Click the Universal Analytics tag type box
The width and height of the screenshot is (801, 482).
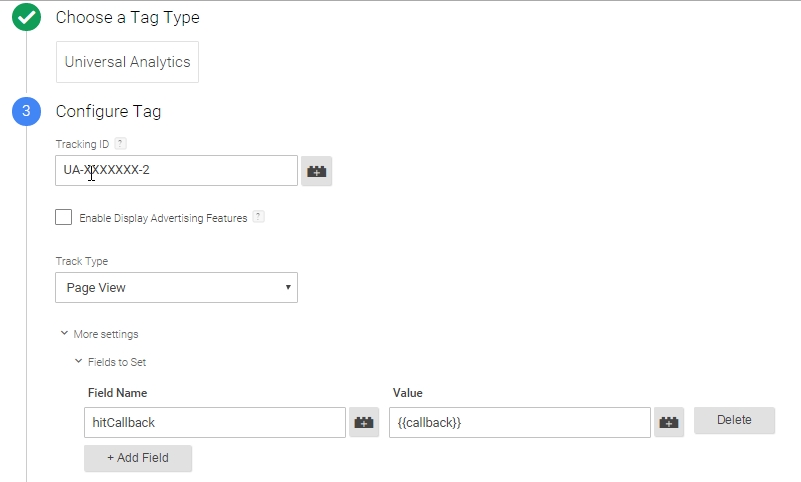127,62
